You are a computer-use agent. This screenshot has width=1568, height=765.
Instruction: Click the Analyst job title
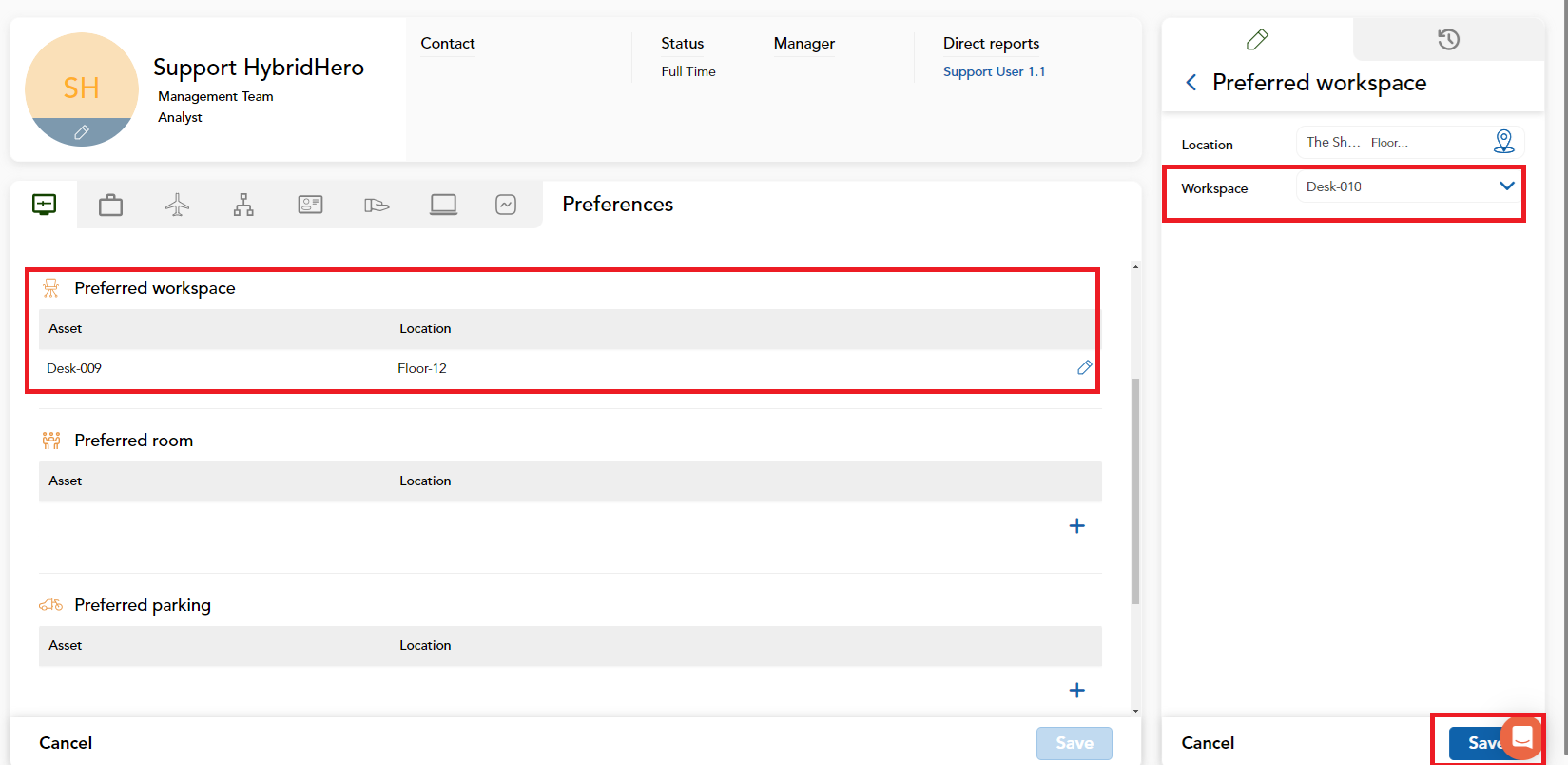(181, 117)
